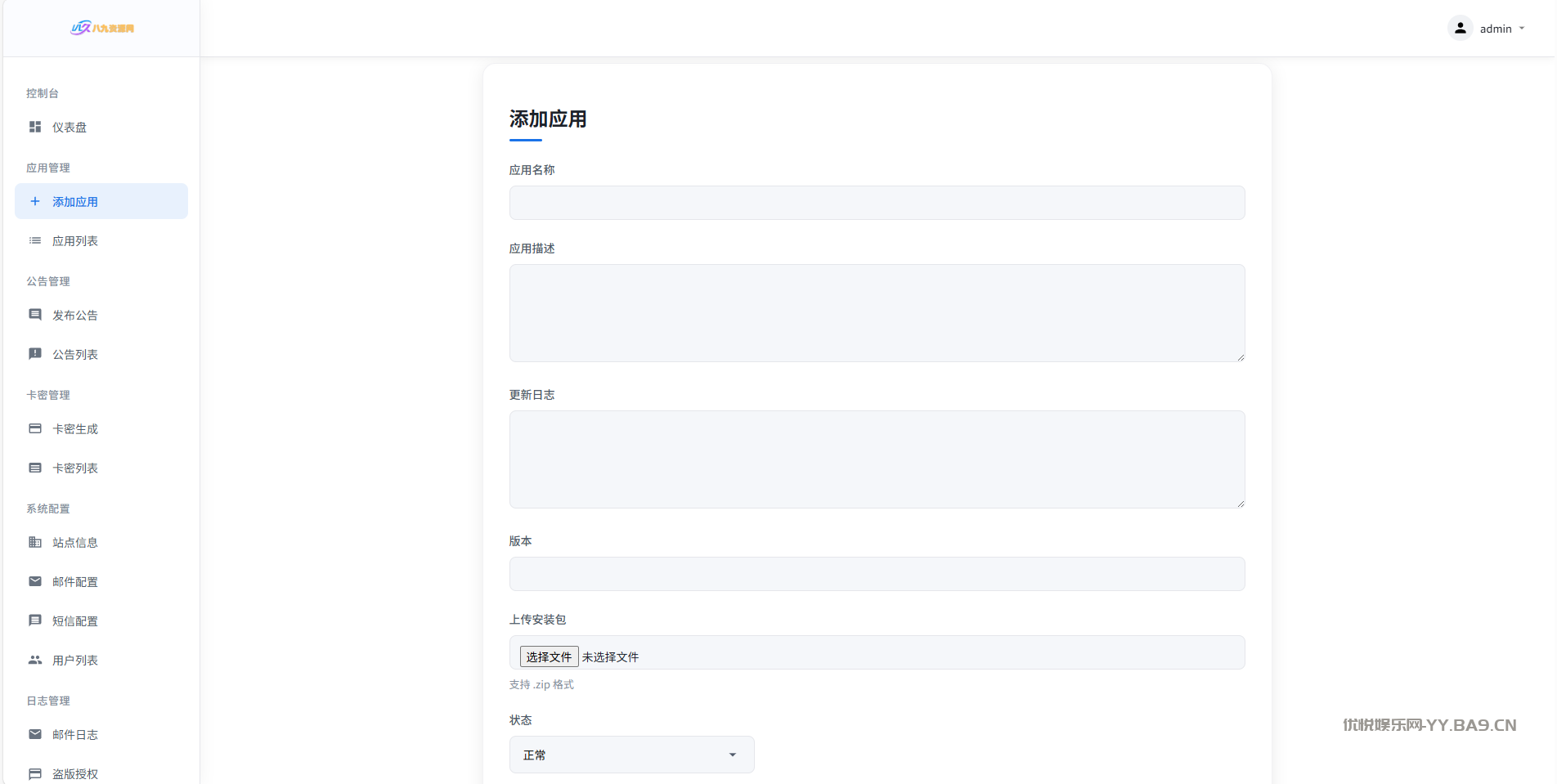This screenshot has width=1557, height=784.
Task: Go to 卡密列表 menu item
Action: point(75,468)
